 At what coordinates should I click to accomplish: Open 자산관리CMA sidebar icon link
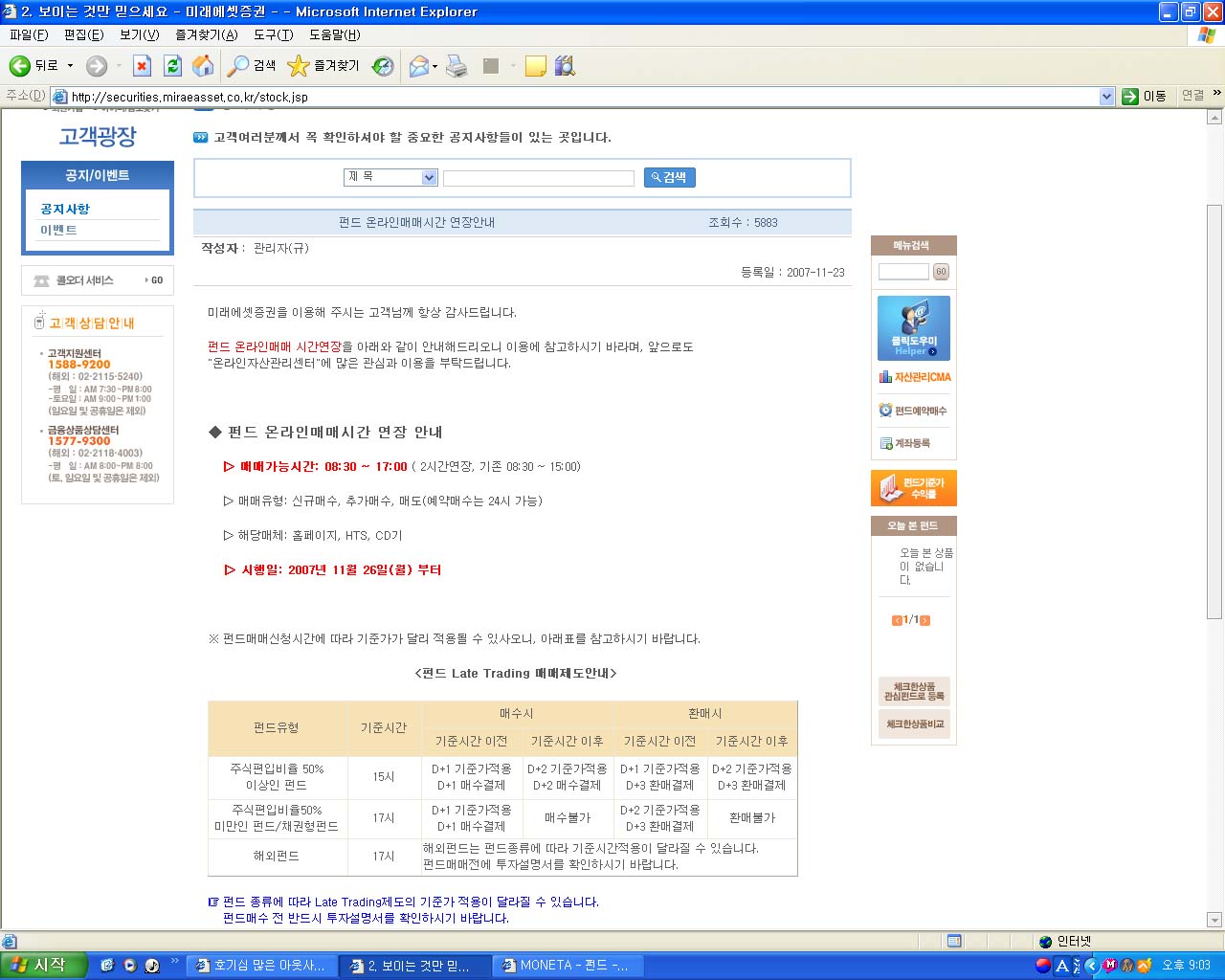[x=915, y=377]
